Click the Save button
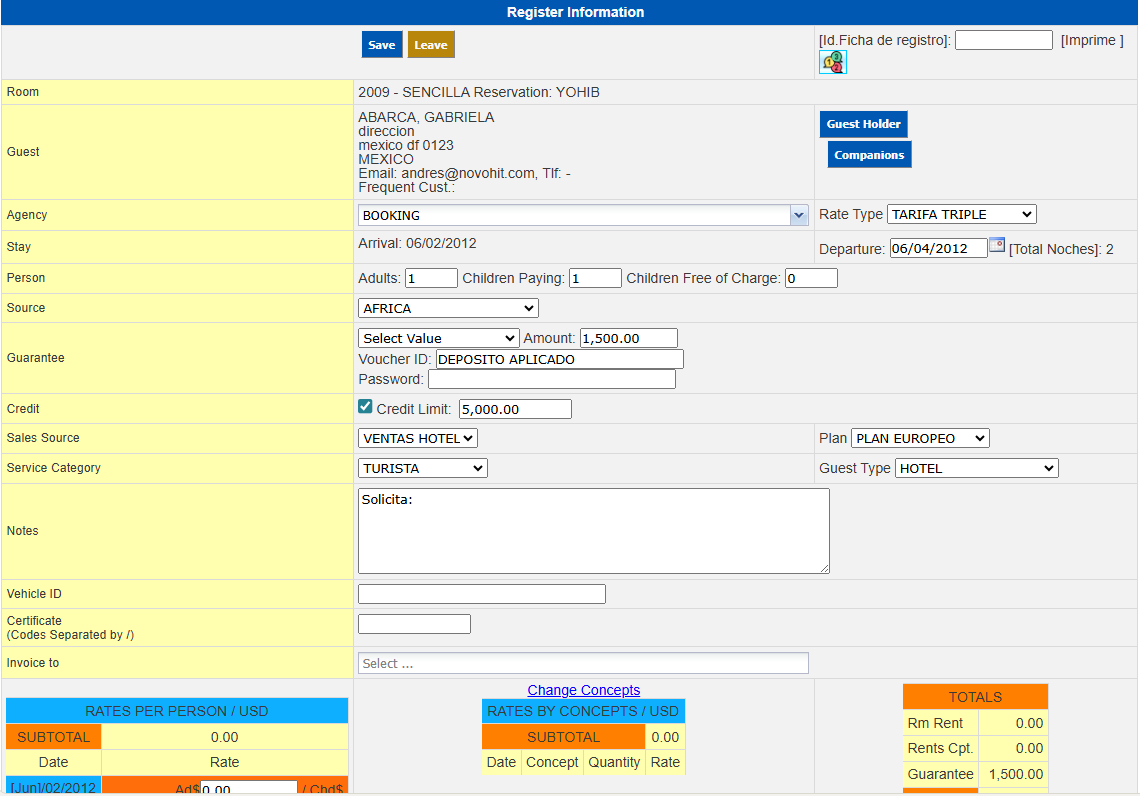This screenshot has height=796, width=1140. click(381, 45)
